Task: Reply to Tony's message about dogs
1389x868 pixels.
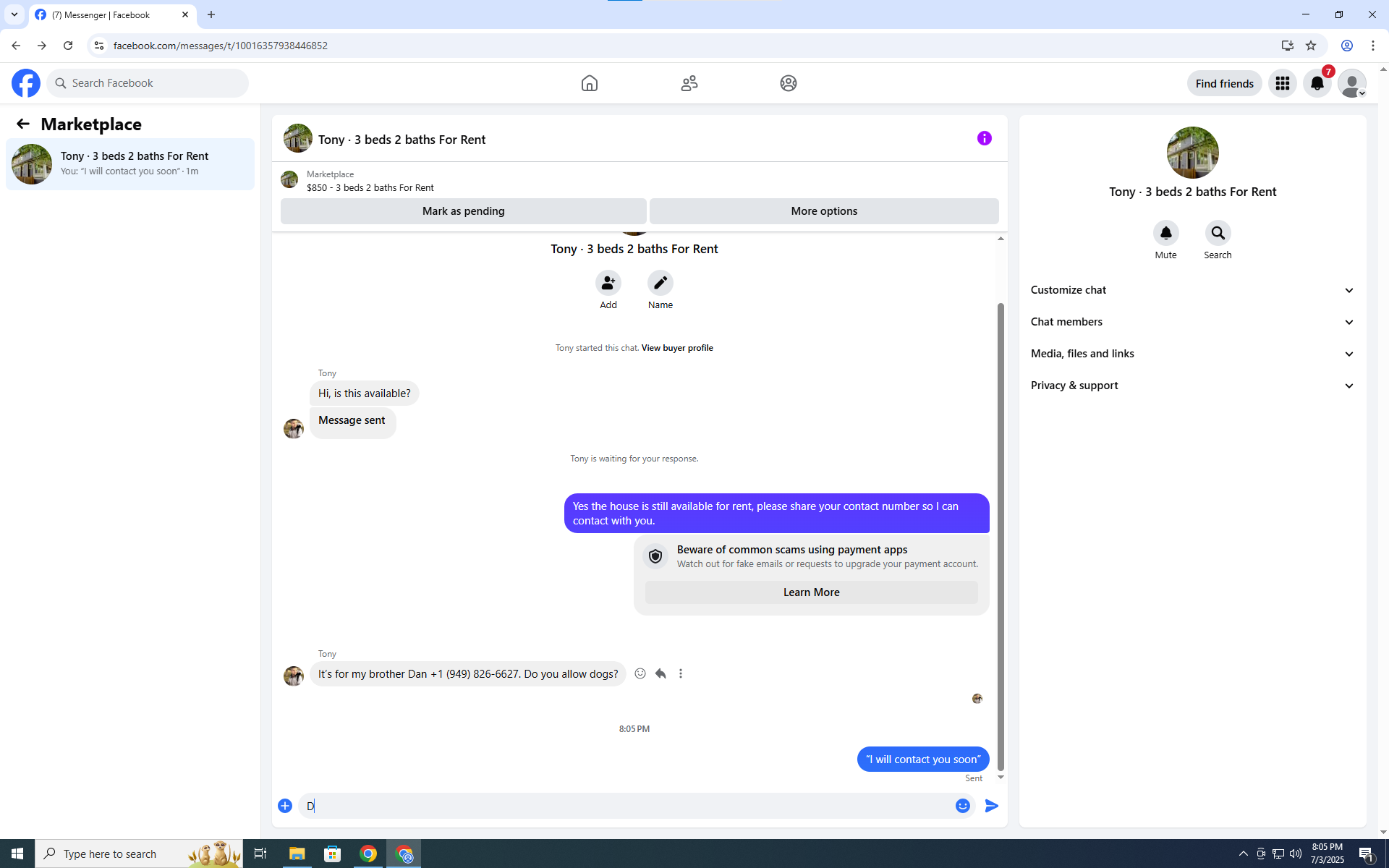Action: (x=660, y=673)
